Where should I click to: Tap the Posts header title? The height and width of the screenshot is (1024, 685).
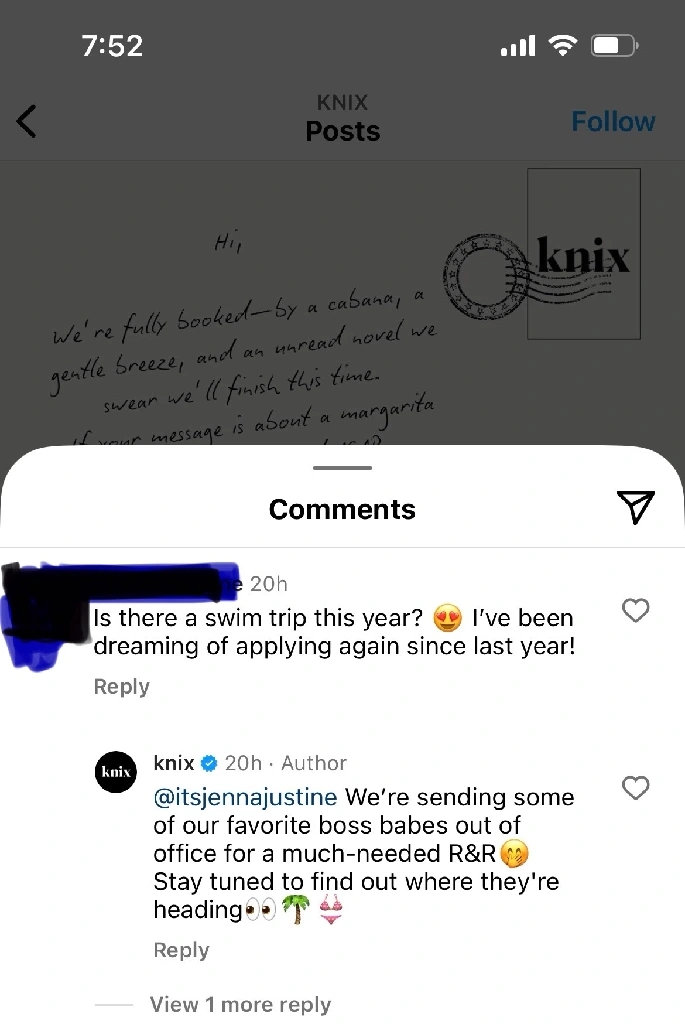click(x=342, y=131)
